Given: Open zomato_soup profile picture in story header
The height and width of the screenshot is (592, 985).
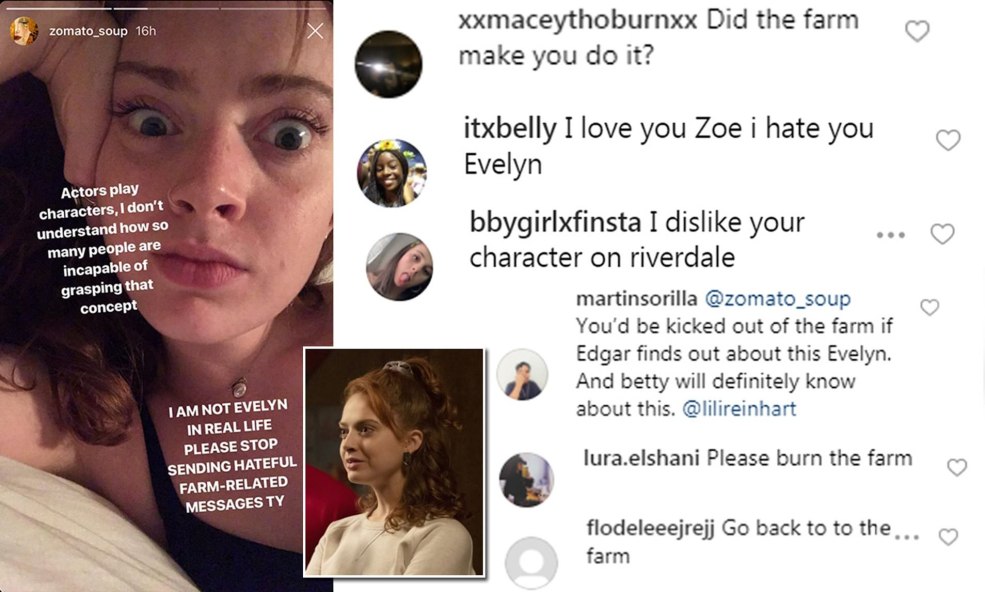Looking at the screenshot, I should coord(24,31).
